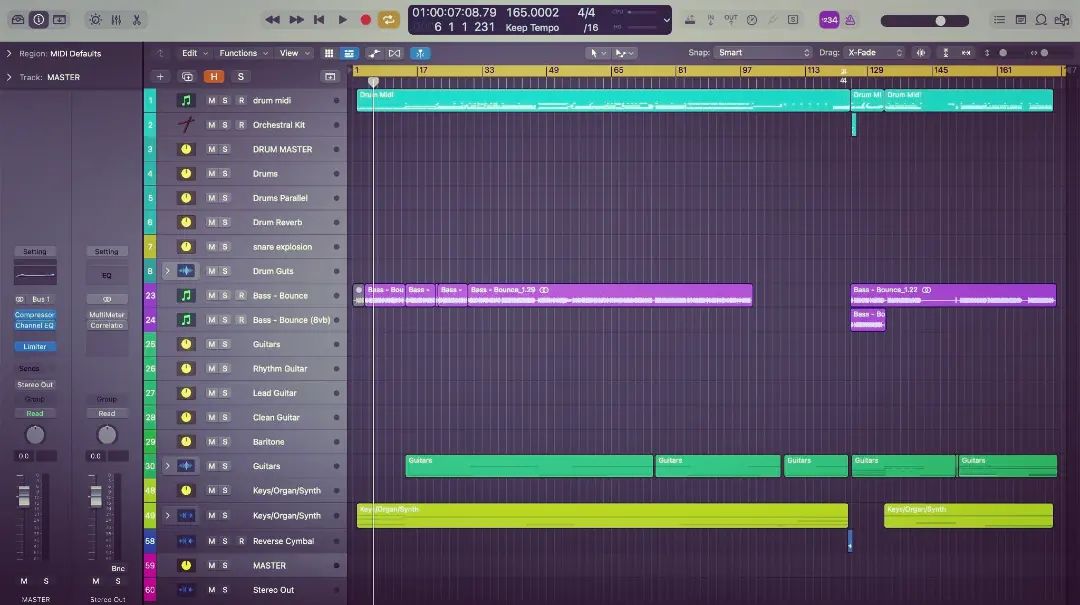Add a new track with plus icon
The image size is (1080, 605).
160,76
